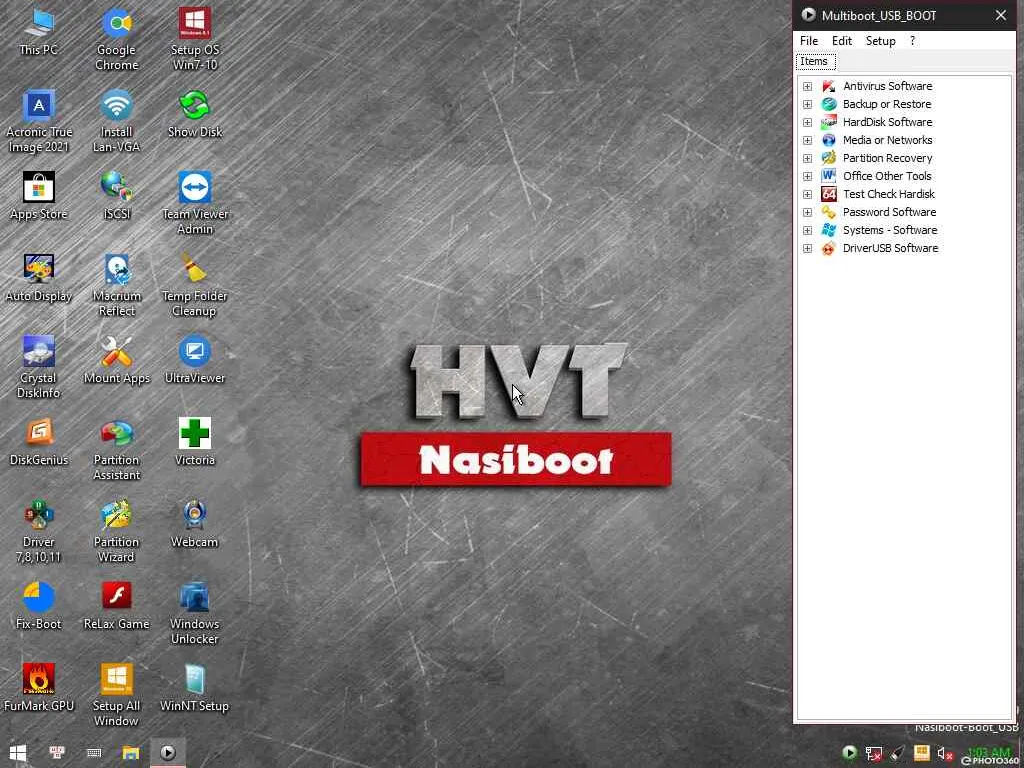
Task: Close the Multiboot_USB_BOOT window
Action: [x=1001, y=15]
